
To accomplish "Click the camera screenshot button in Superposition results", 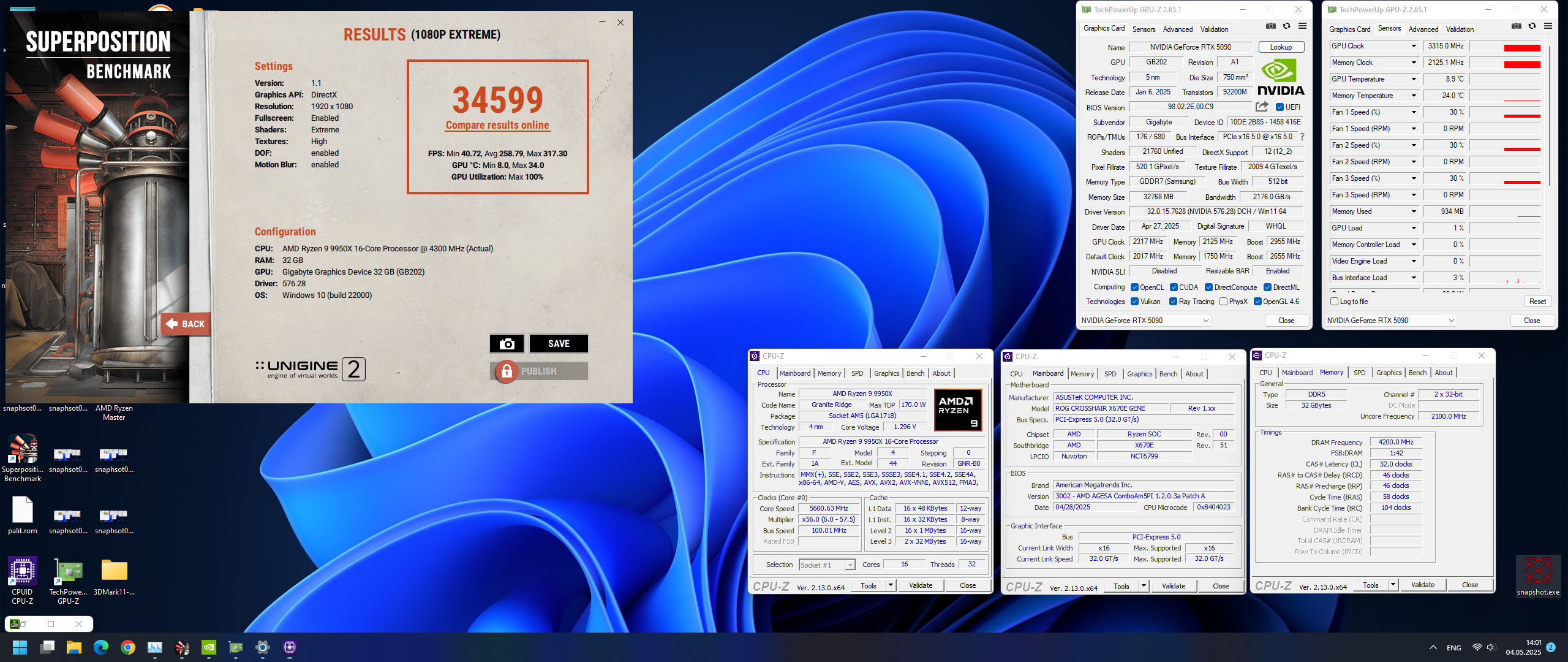I will pyautogui.click(x=507, y=344).
